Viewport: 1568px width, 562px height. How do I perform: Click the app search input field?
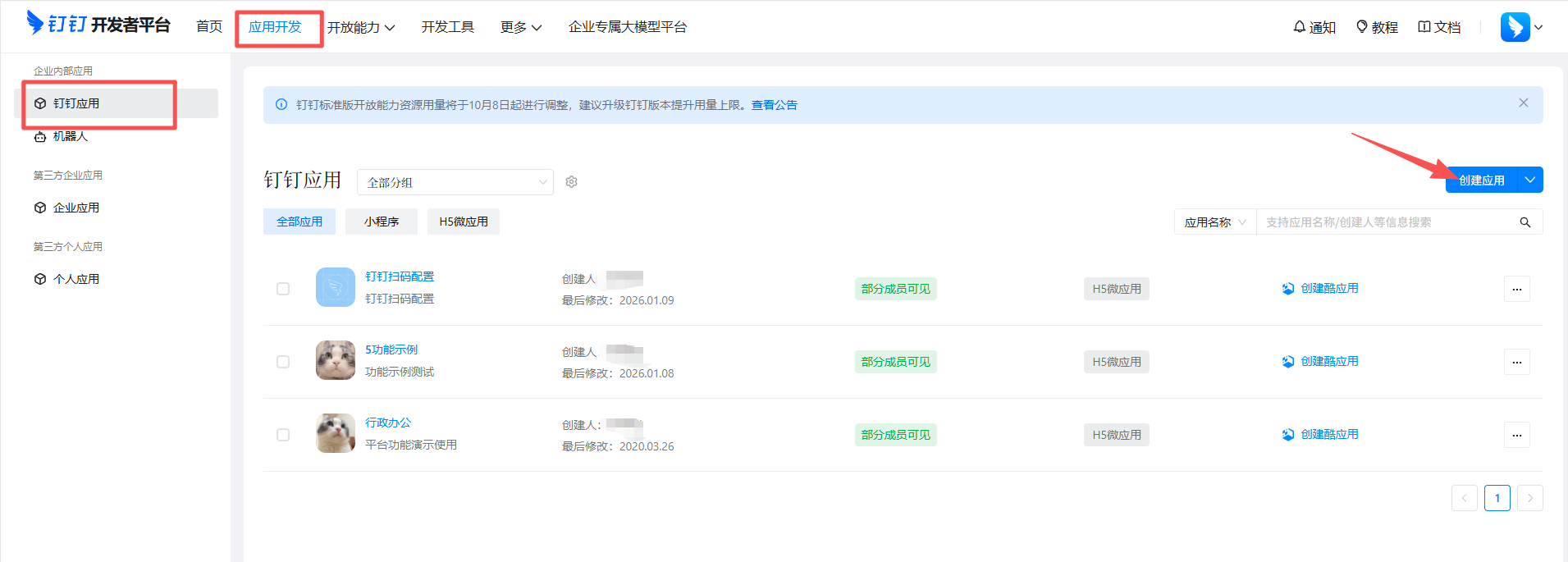pyautogui.click(x=1387, y=222)
